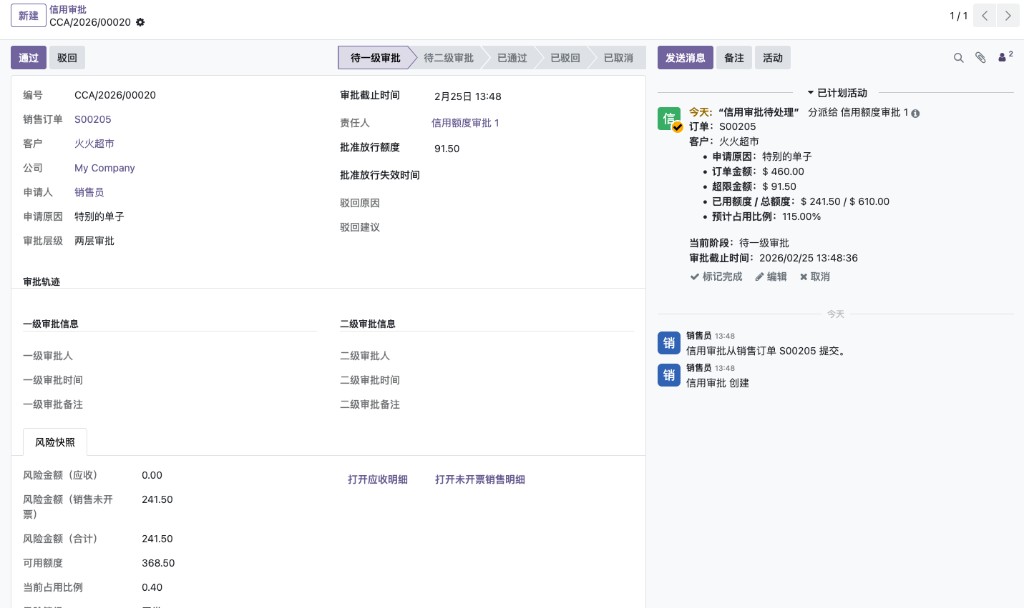Click the 批准放行额度 value 91.50

tap(447, 149)
